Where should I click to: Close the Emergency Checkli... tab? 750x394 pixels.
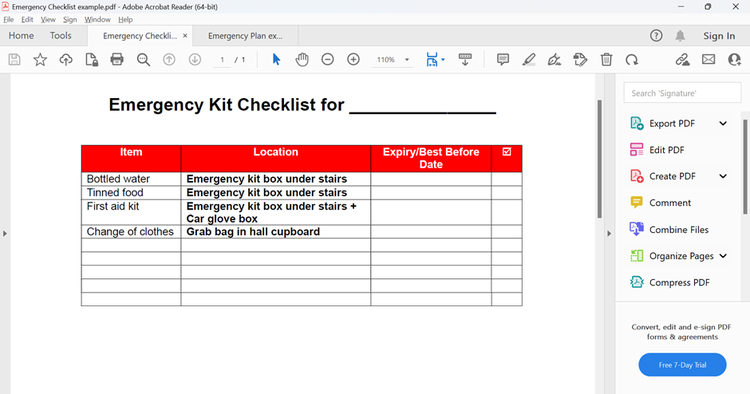point(185,36)
